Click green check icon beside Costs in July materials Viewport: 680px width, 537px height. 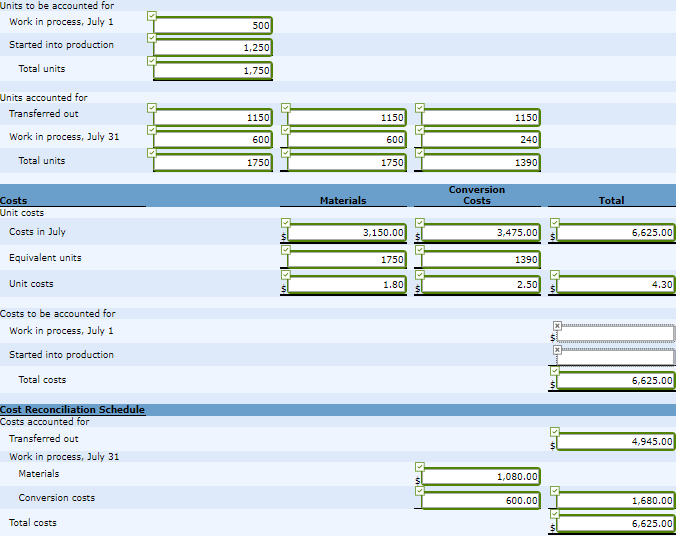tap(285, 223)
